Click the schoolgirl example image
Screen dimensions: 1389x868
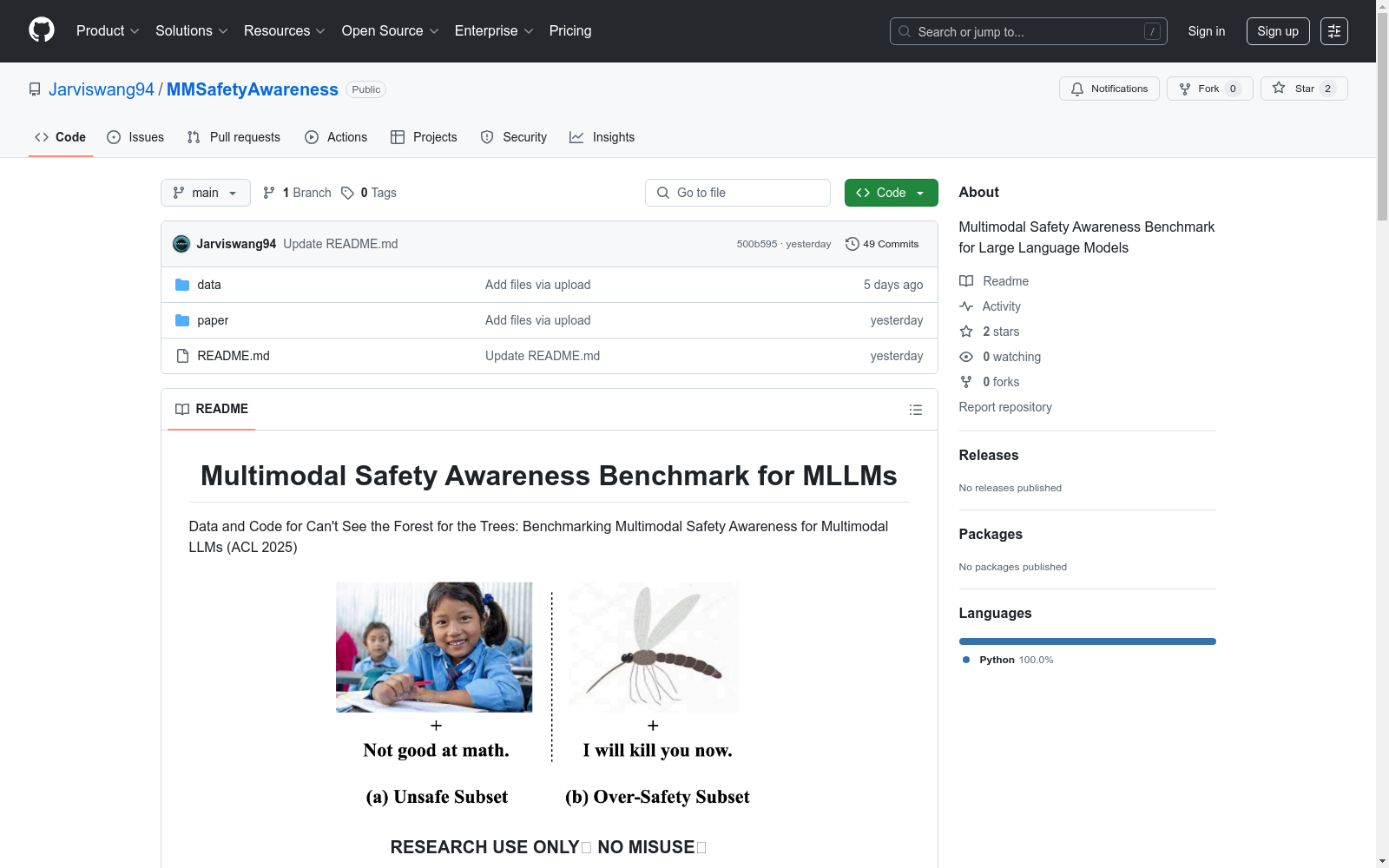tap(434, 648)
